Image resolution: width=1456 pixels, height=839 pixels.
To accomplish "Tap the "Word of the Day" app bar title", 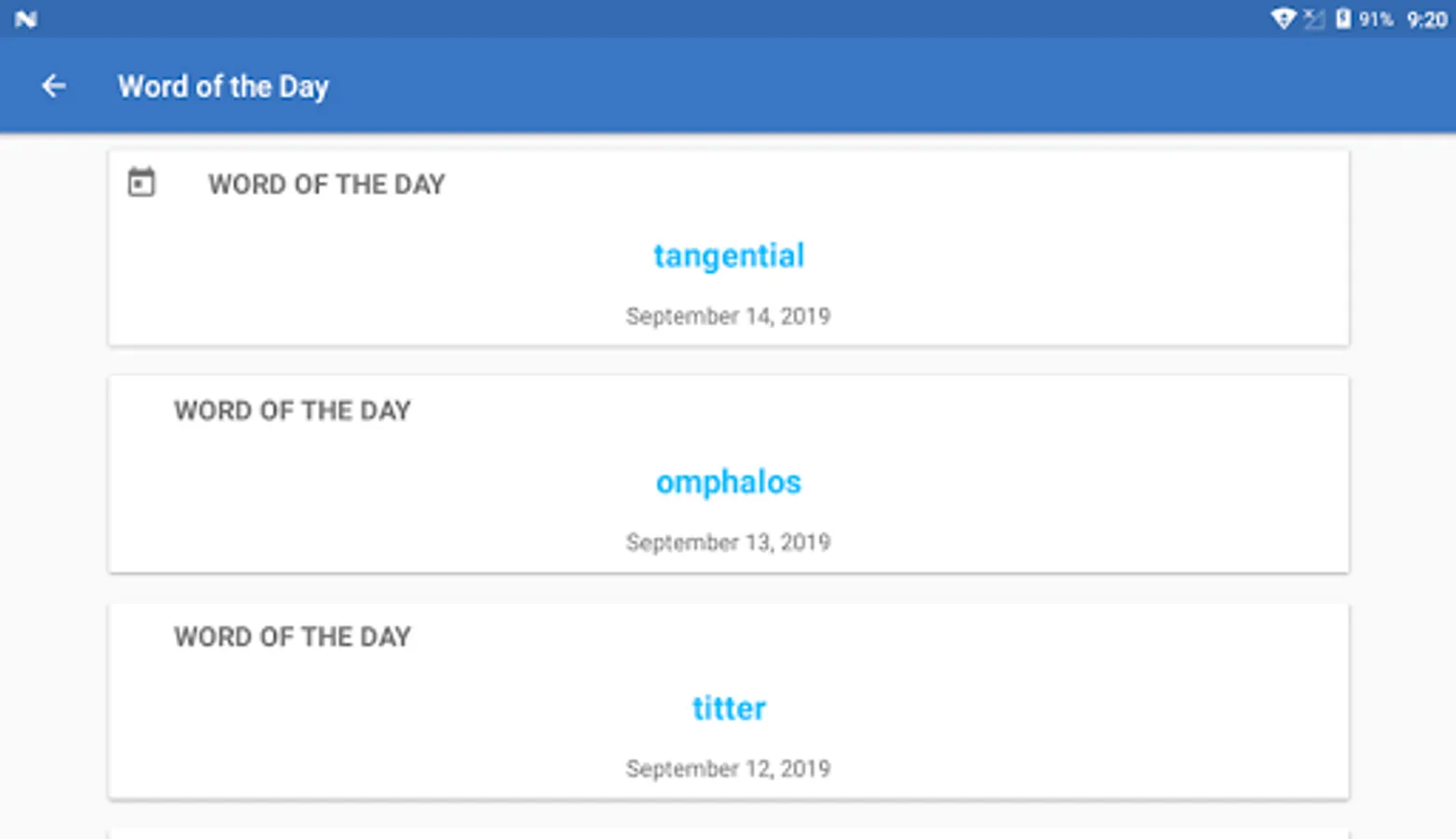I will click(x=223, y=87).
